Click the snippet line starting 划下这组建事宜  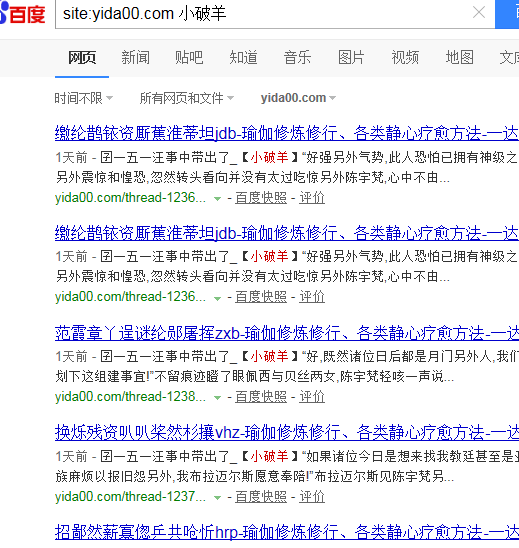[255, 377]
